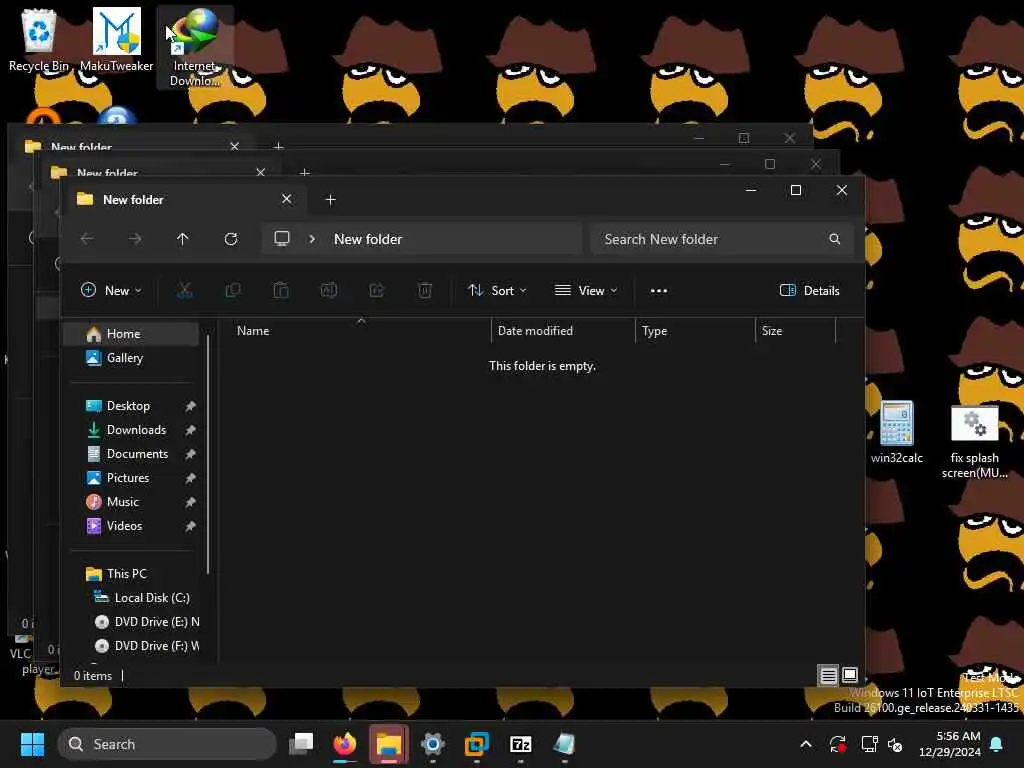Click the Delete trash icon
Viewport: 1024px width, 768px height.
click(x=424, y=291)
